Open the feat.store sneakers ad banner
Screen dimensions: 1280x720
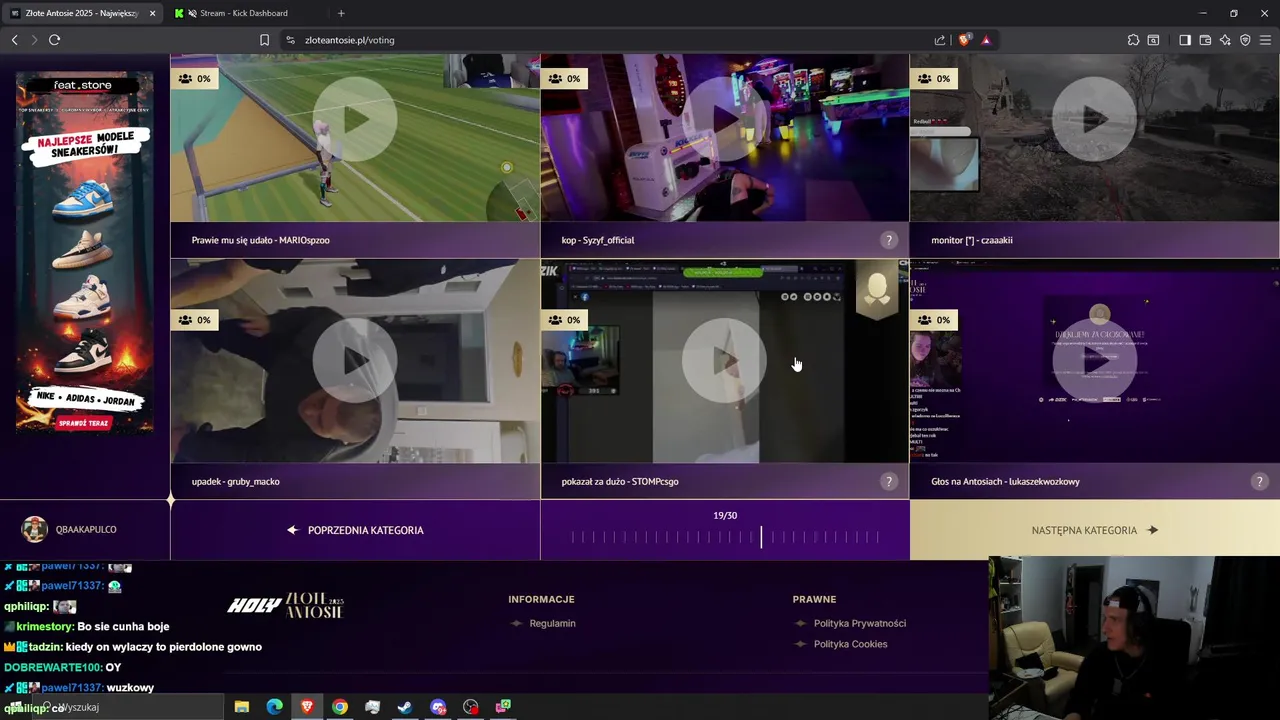[85, 250]
